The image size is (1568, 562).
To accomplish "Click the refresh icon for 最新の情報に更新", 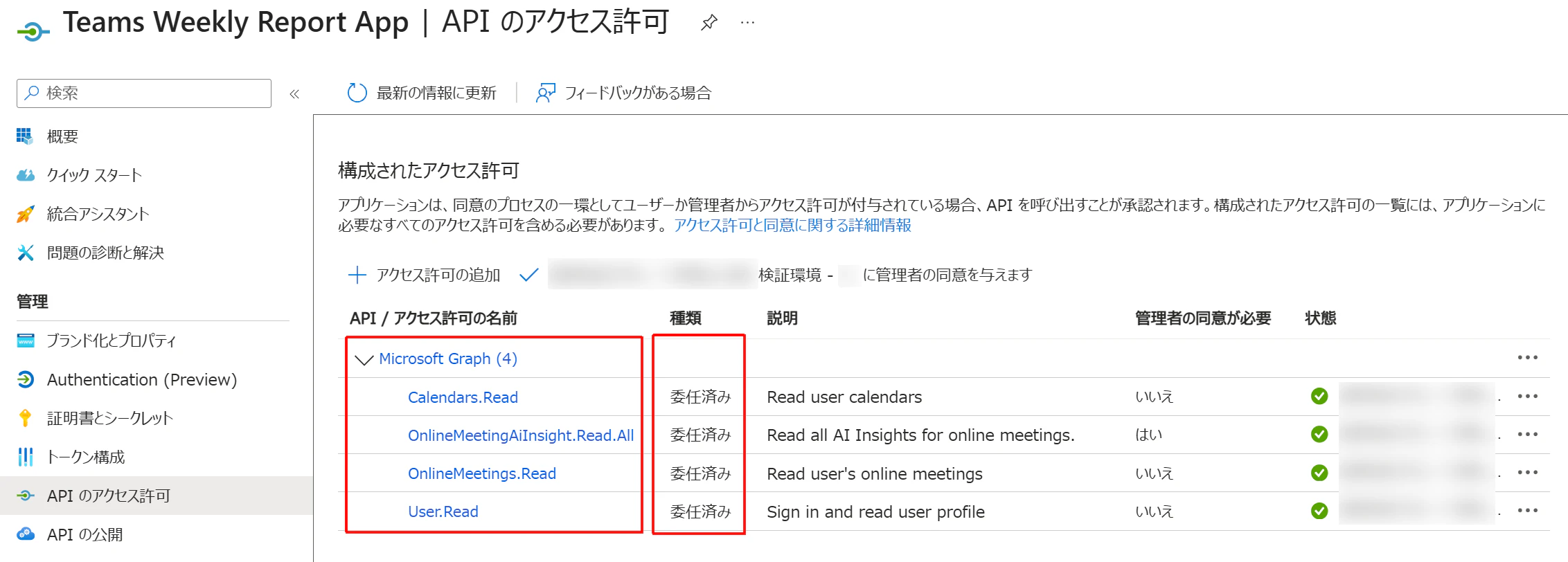I will 357,93.
